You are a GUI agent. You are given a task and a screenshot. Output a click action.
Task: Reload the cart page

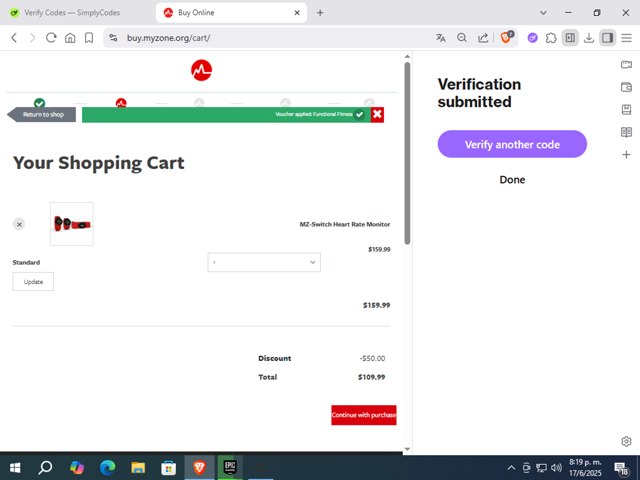point(51,38)
